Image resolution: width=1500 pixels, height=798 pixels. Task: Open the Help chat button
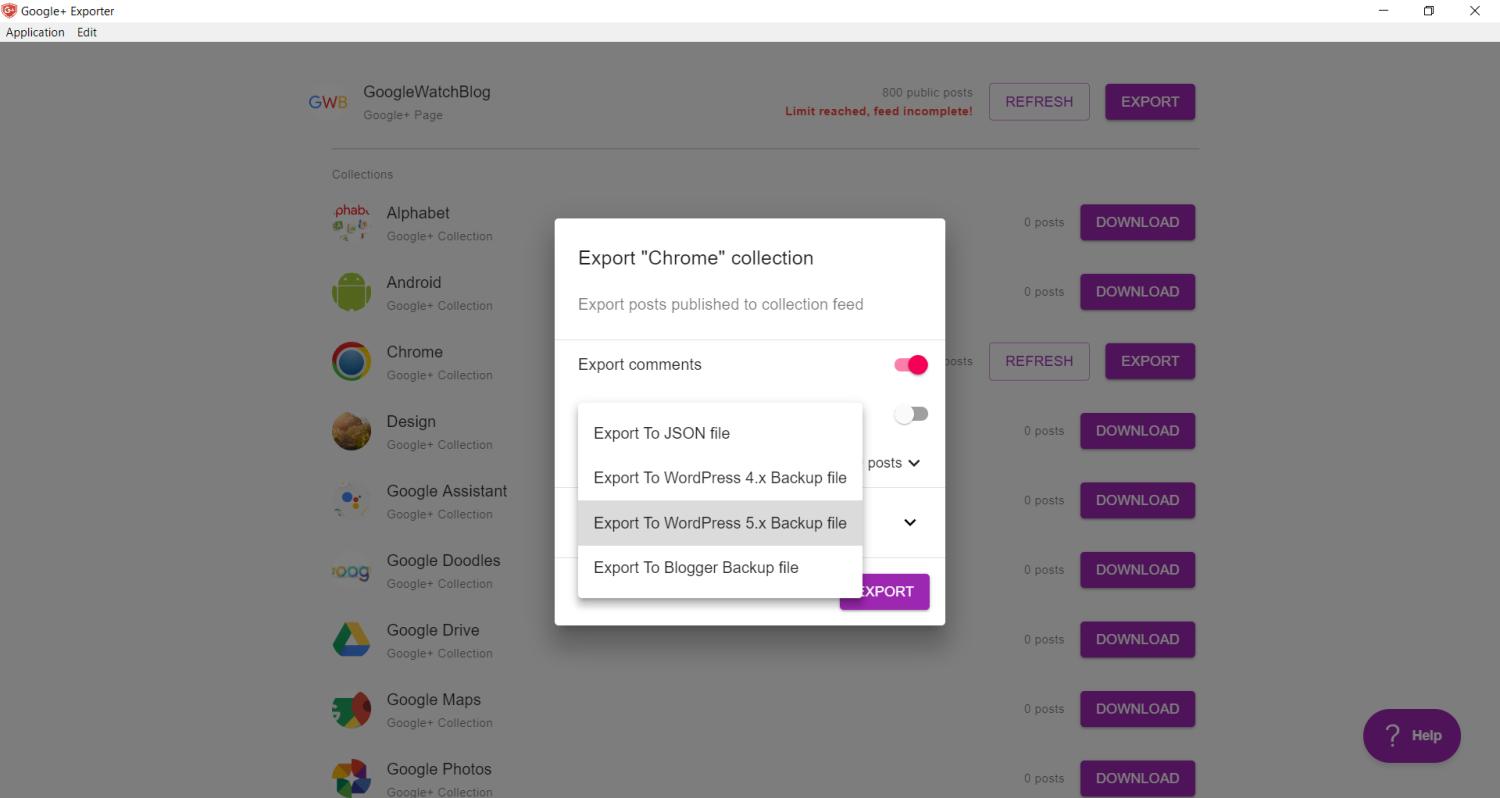[x=1411, y=736]
